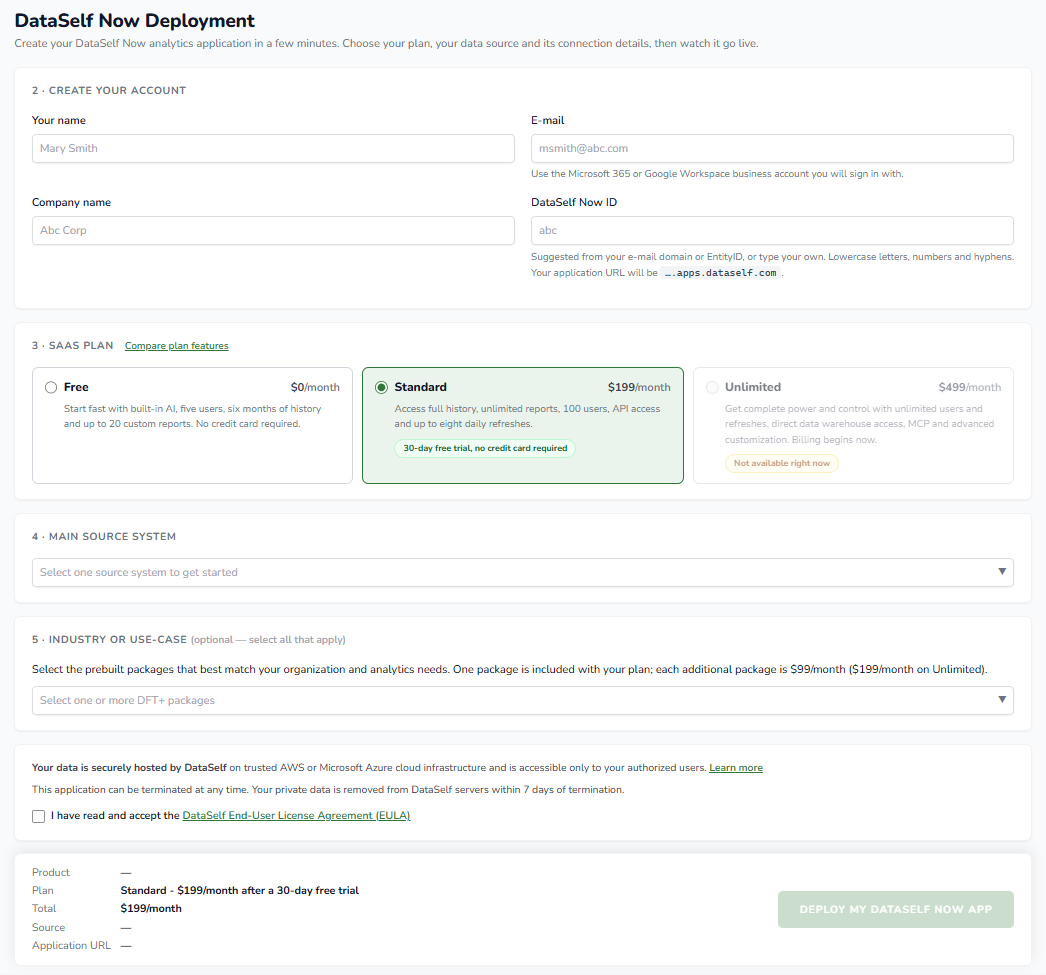This screenshot has width=1046, height=975.
Task: Check the EULA acceptance checkbox
Action: point(39,816)
